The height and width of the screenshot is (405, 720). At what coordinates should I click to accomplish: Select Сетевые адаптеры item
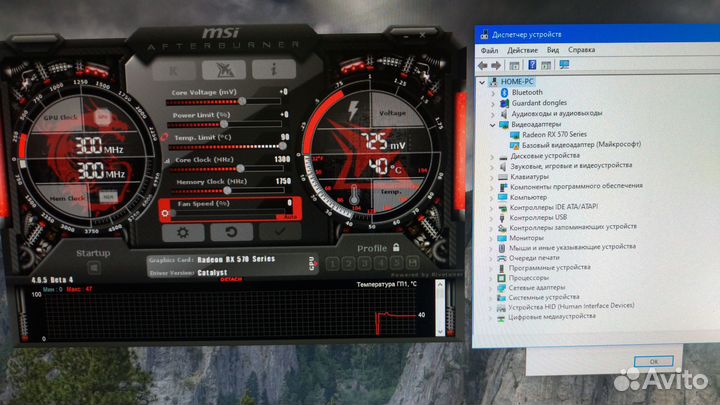tap(537, 288)
